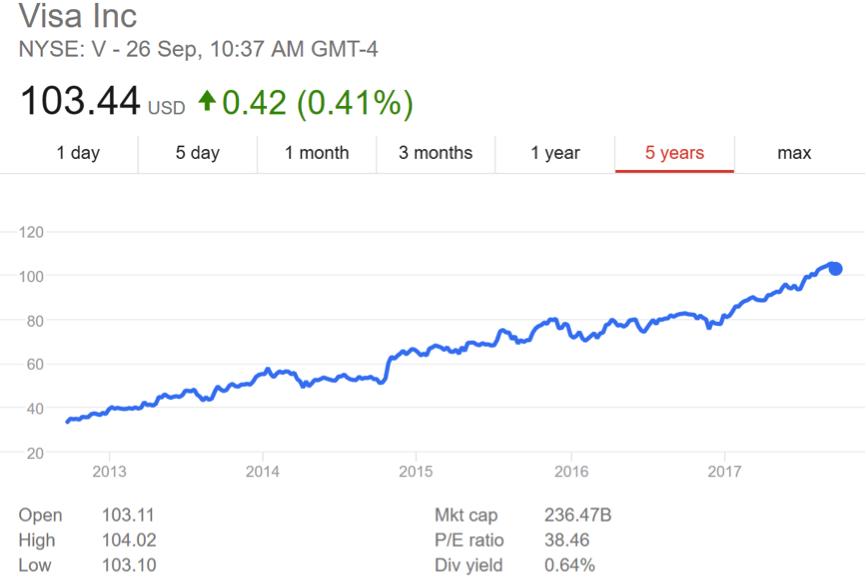This screenshot has height=588, width=866.
Task: Select the 5 day range tab
Action: (x=197, y=153)
